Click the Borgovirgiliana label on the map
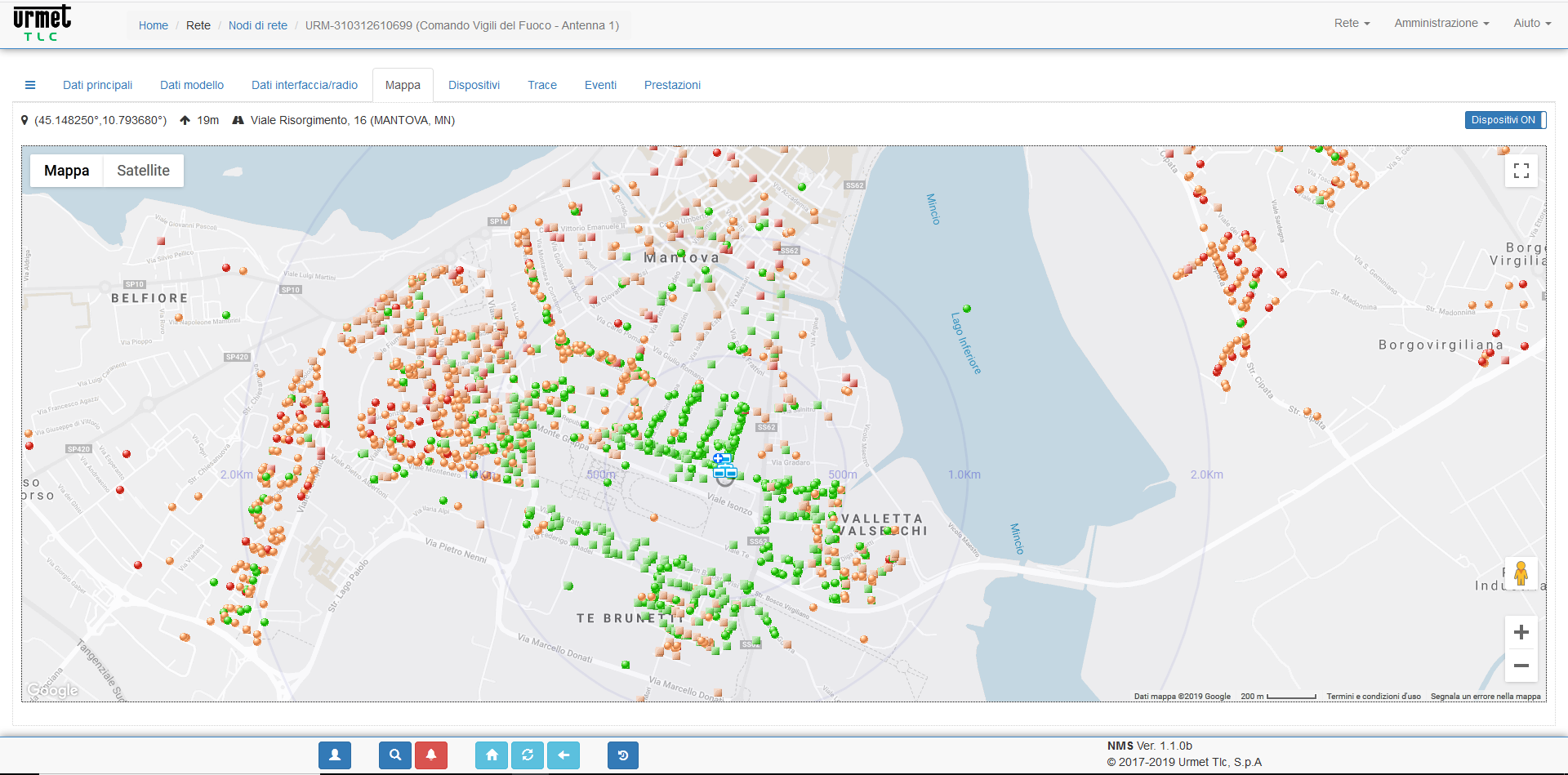1568x775 pixels. click(x=1441, y=345)
